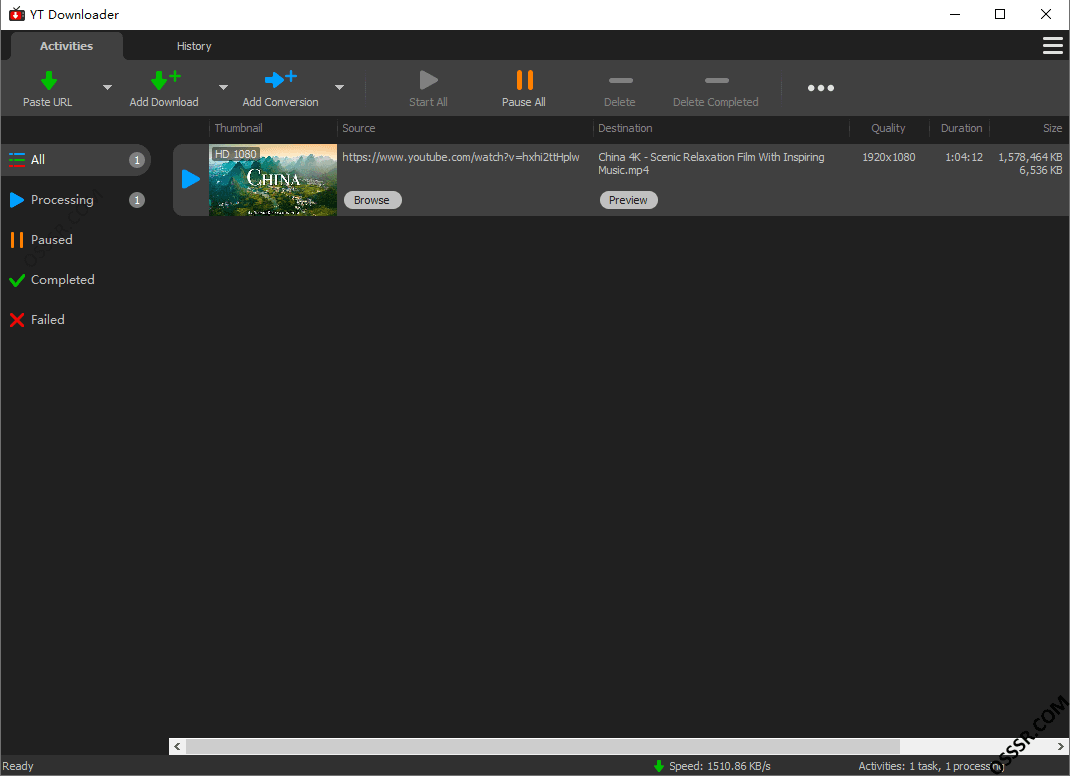Viewport: 1070px width, 777px height.
Task: Click the Ready status text
Action: pyautogui.click(x=18, y=767)
